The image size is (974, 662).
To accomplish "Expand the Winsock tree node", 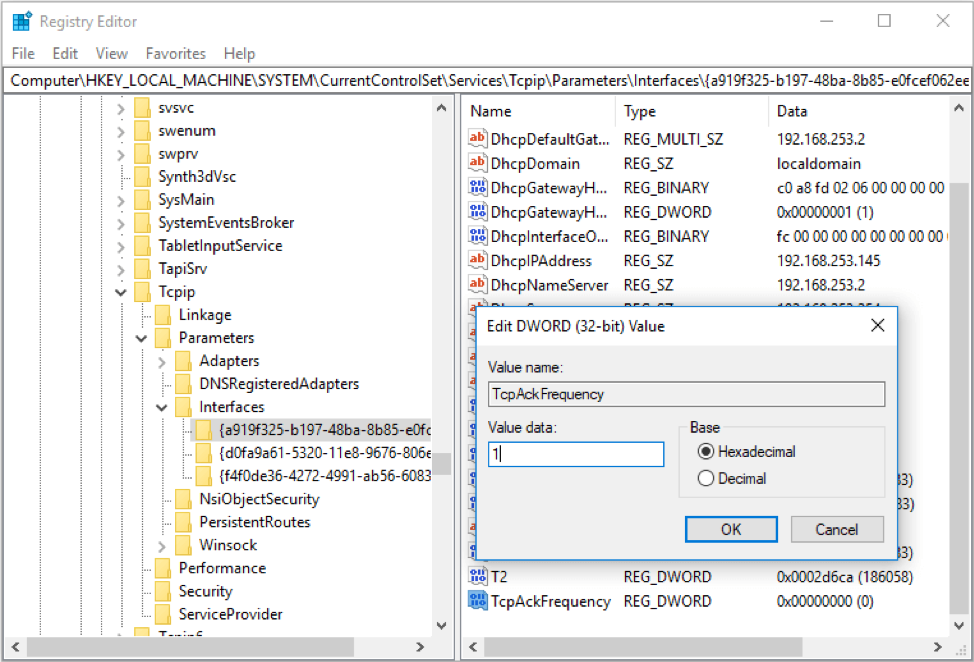I will pyautogui.click(x=162, y=546).
